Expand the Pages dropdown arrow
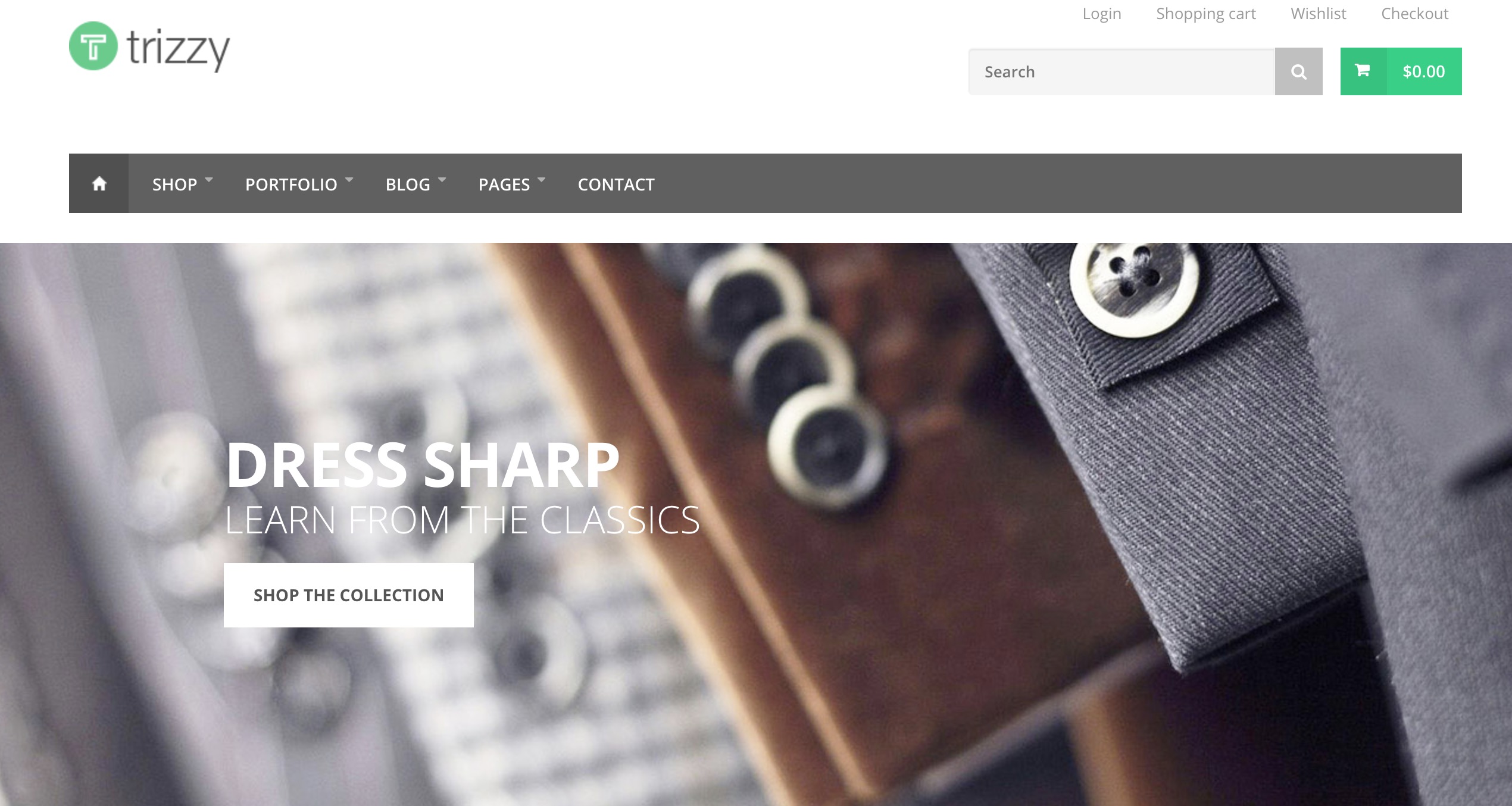 pyautogui.click(x=542, y=179)
